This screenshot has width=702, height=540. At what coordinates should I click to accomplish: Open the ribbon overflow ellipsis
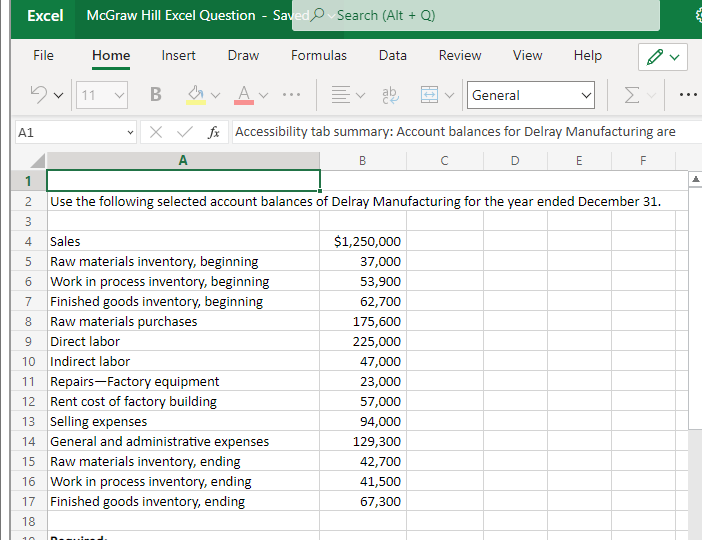pyautogui.click(x=688, y=95)
